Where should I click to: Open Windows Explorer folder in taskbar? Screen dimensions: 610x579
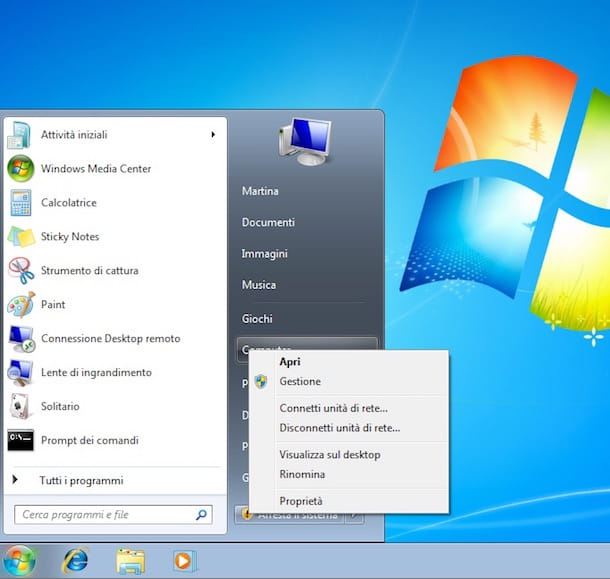click(x=131, y=561)
